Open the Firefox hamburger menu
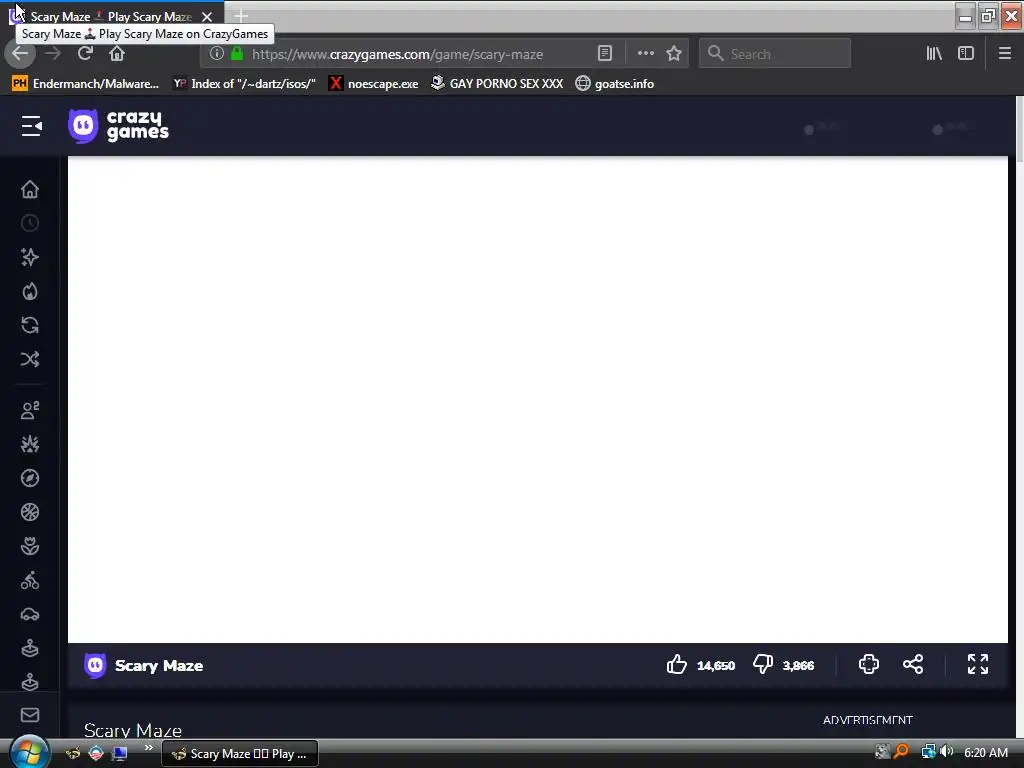 (x=1005, y=54)
